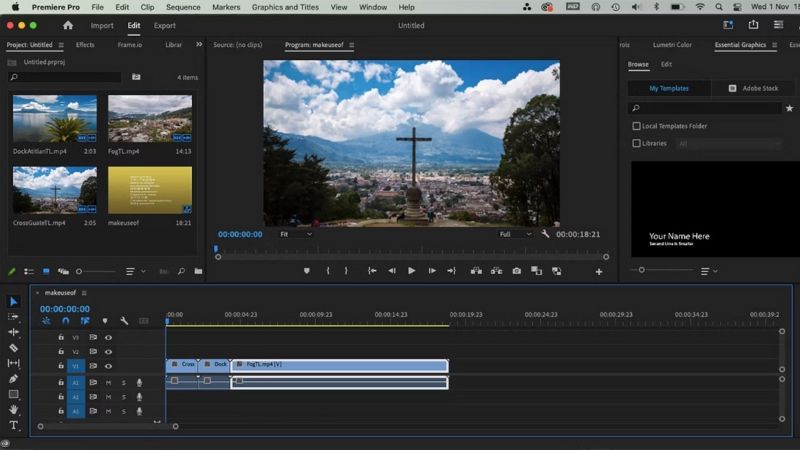This screenshot has width=800, height=450.
Task: Toggle lock on V3 track
Action: [61, 337]
